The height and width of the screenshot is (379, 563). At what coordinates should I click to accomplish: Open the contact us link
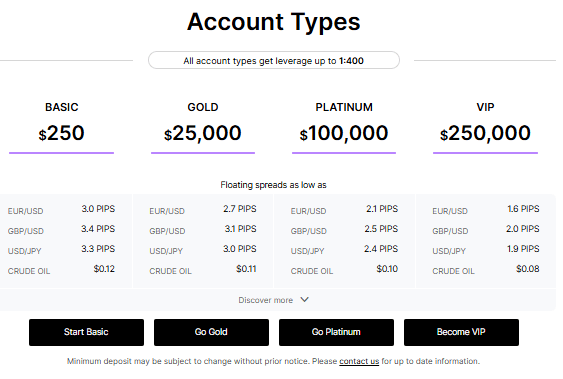tap(359, 361)
